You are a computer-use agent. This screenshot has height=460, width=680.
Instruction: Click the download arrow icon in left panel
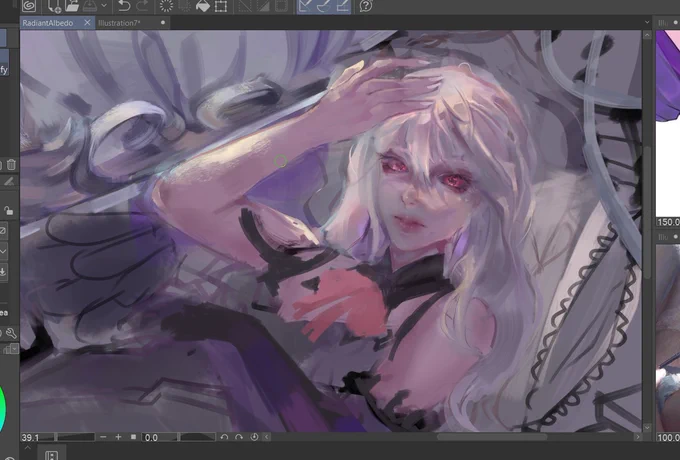pos(2,272)
